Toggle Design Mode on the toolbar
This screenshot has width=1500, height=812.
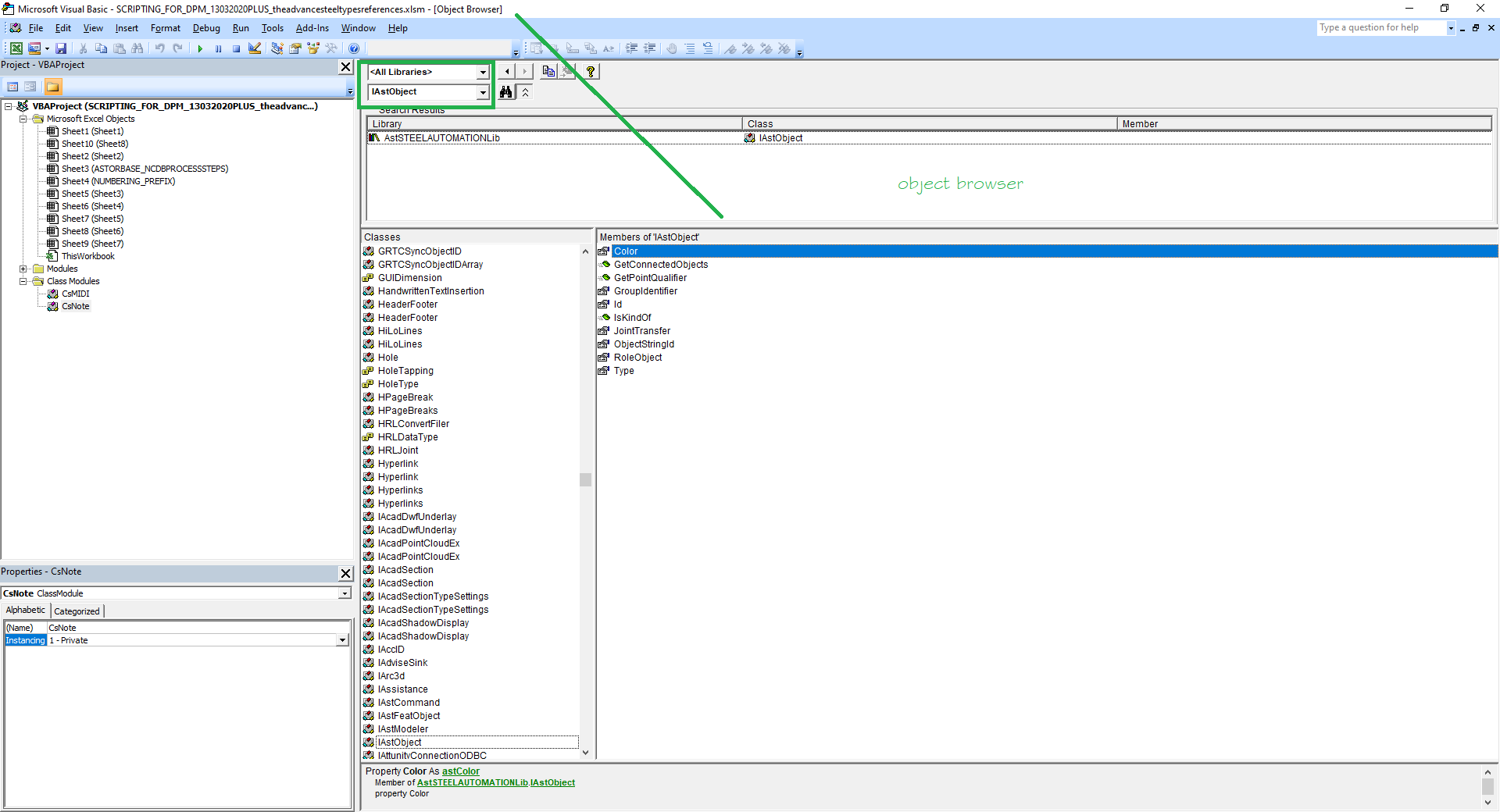coord(254,48)
